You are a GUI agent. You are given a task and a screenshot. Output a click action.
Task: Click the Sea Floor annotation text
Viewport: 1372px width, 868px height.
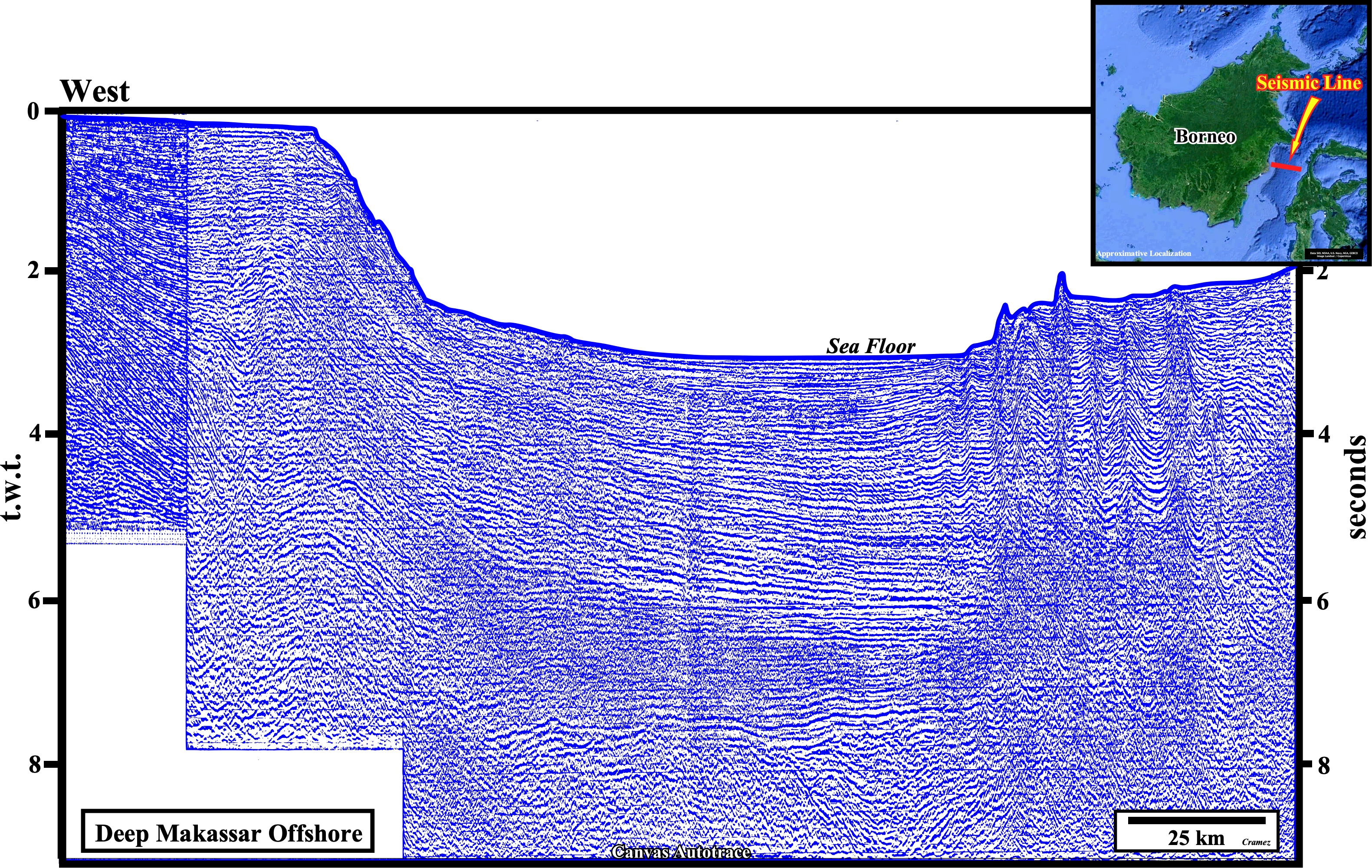[870, 346]
